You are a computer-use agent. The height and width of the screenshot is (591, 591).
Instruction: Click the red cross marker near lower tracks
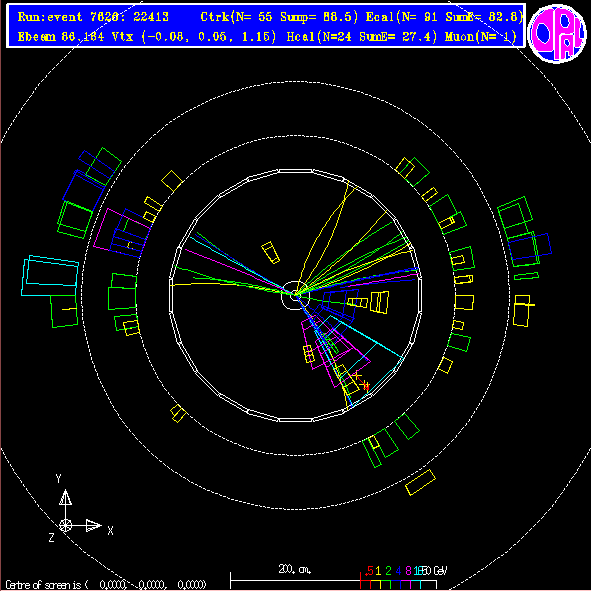coord(361,381)
